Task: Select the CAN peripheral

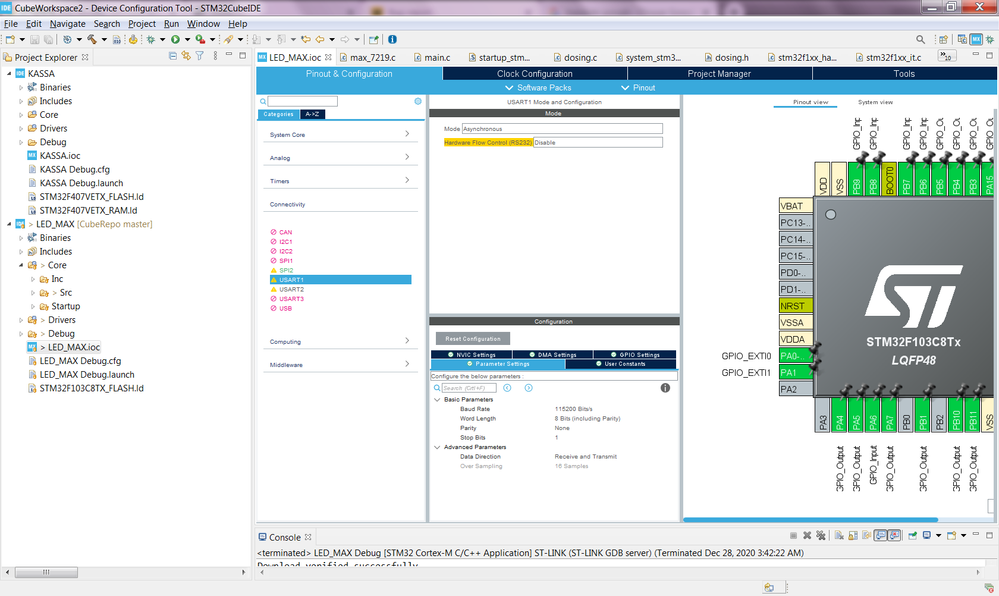Action: pos(285,233)
